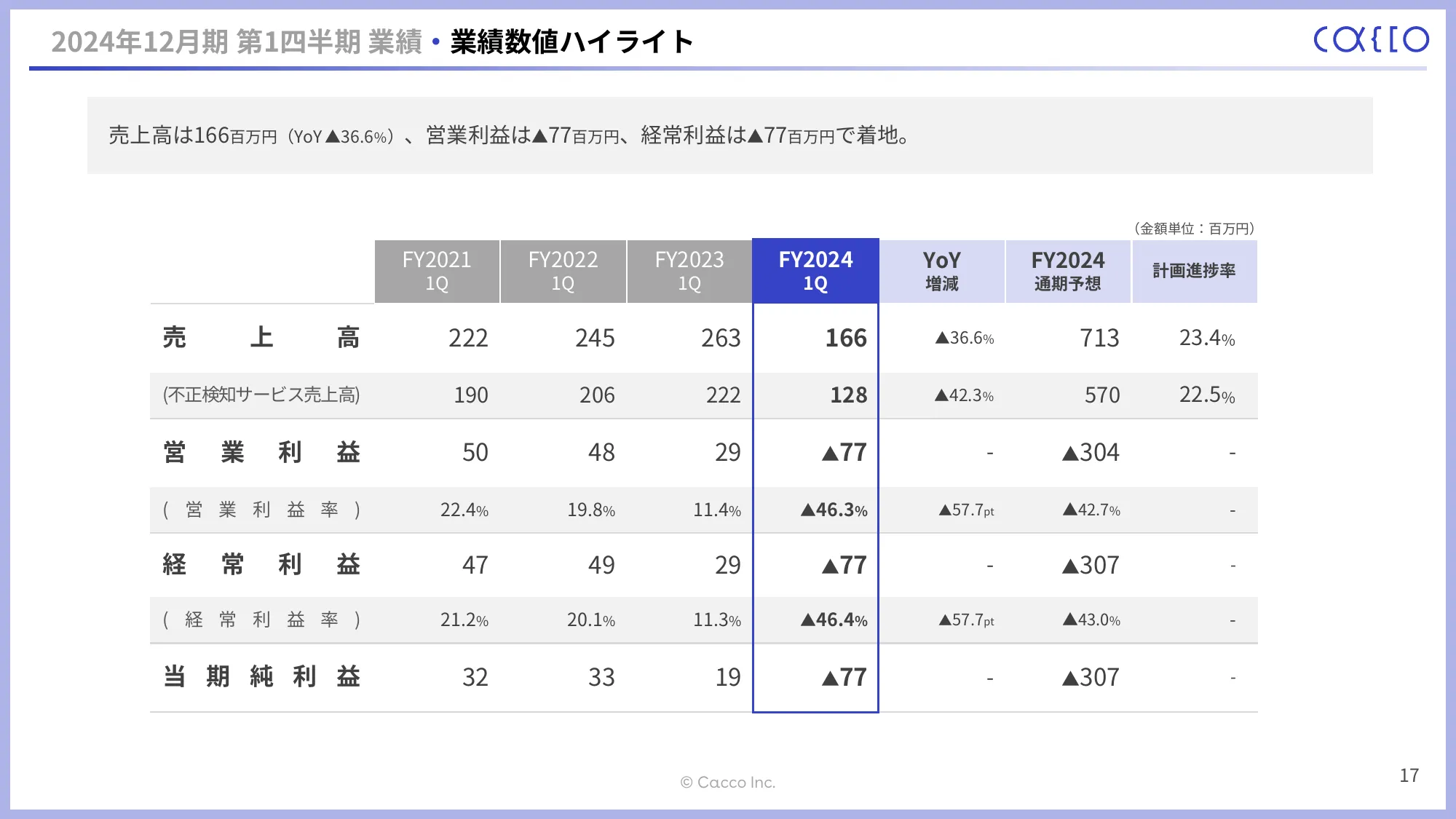Screen dimensions: 1456x819
Task: Click the 当期純利益 row label
Action: point(261,677)
